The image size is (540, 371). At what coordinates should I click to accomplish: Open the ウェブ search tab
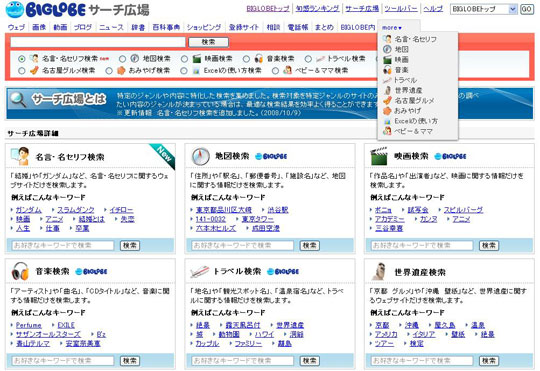pos(16,27)
